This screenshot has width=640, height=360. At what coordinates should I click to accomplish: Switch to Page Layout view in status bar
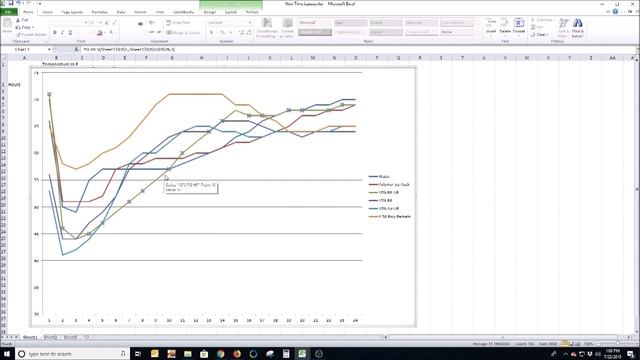pos(571,344)
